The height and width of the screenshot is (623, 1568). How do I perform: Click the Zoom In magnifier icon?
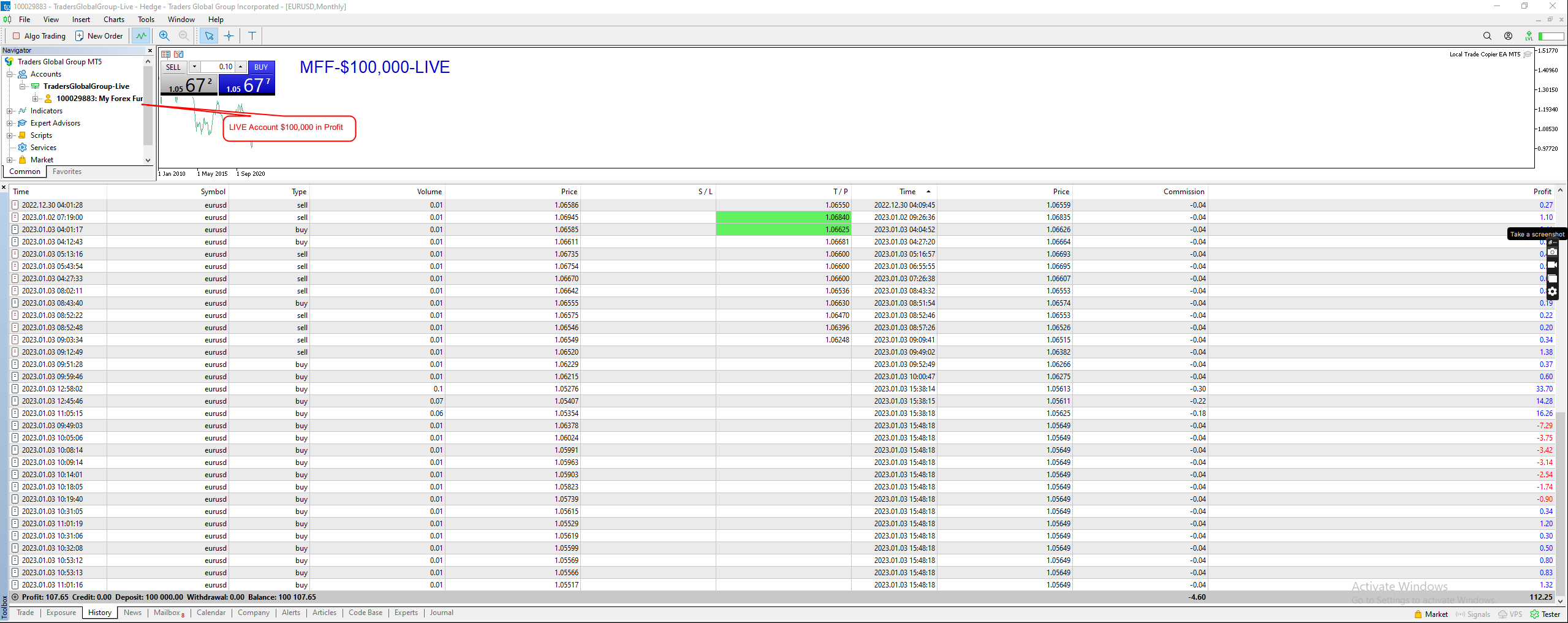click(x=164, y=36)
